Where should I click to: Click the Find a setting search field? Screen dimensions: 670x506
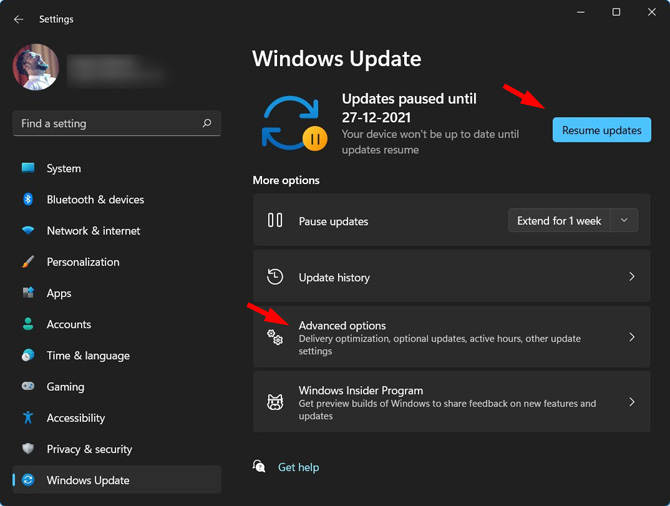[117, 124]
